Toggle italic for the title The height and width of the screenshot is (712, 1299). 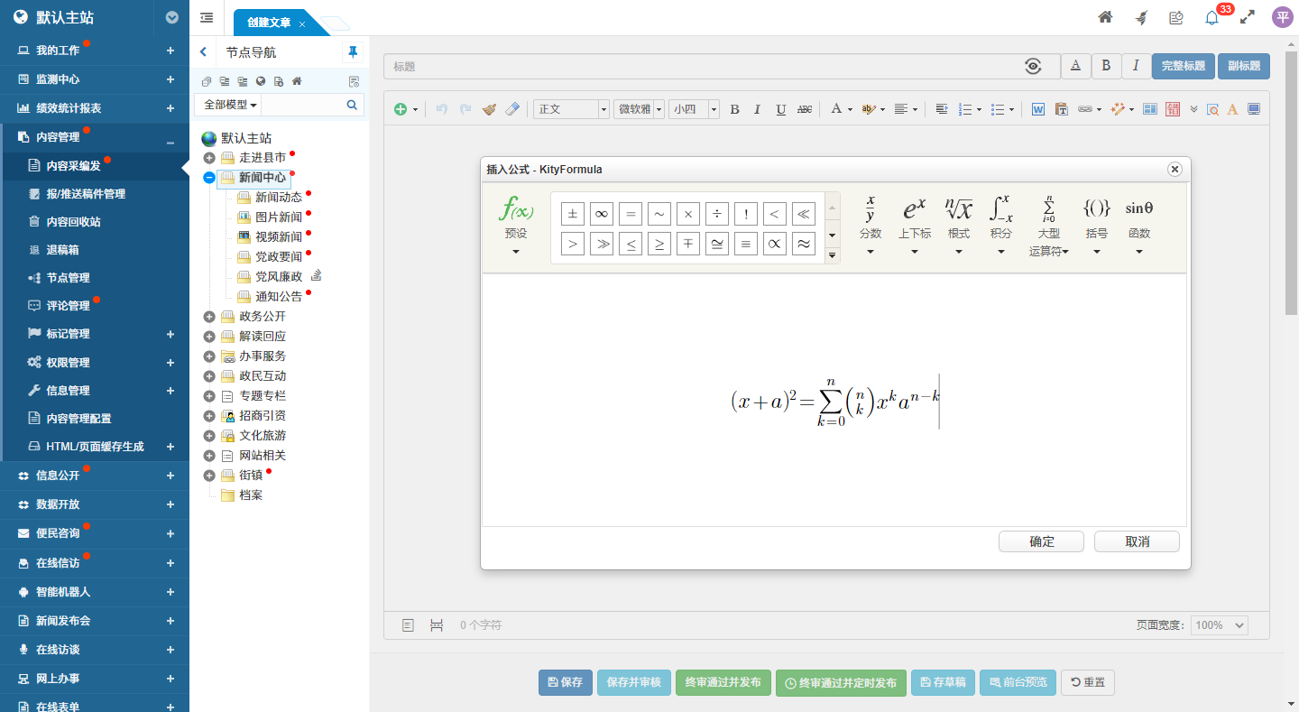(1135, 66)
